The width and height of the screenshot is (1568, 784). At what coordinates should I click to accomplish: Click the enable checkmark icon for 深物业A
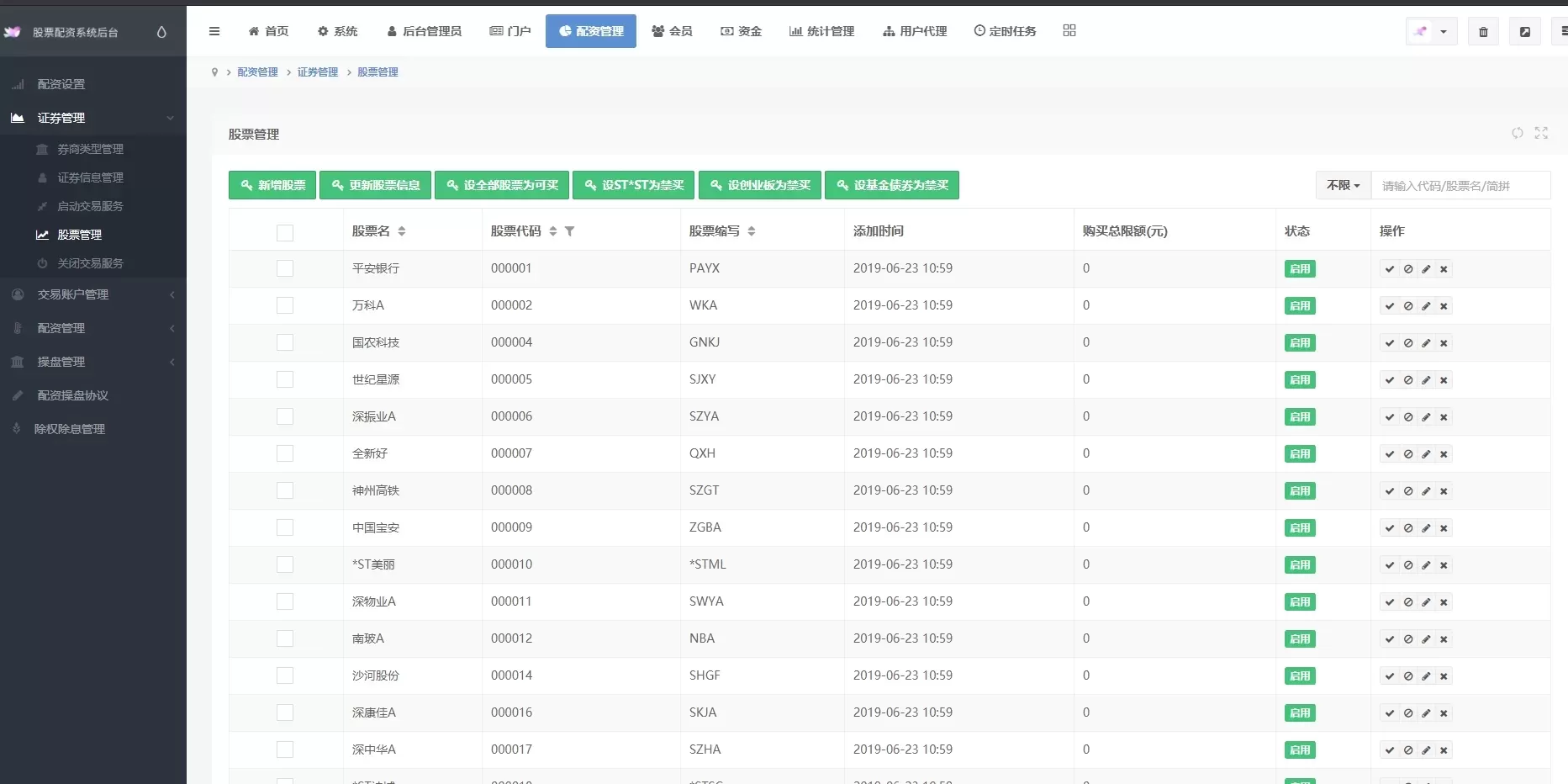click(x=1390, y=602)
